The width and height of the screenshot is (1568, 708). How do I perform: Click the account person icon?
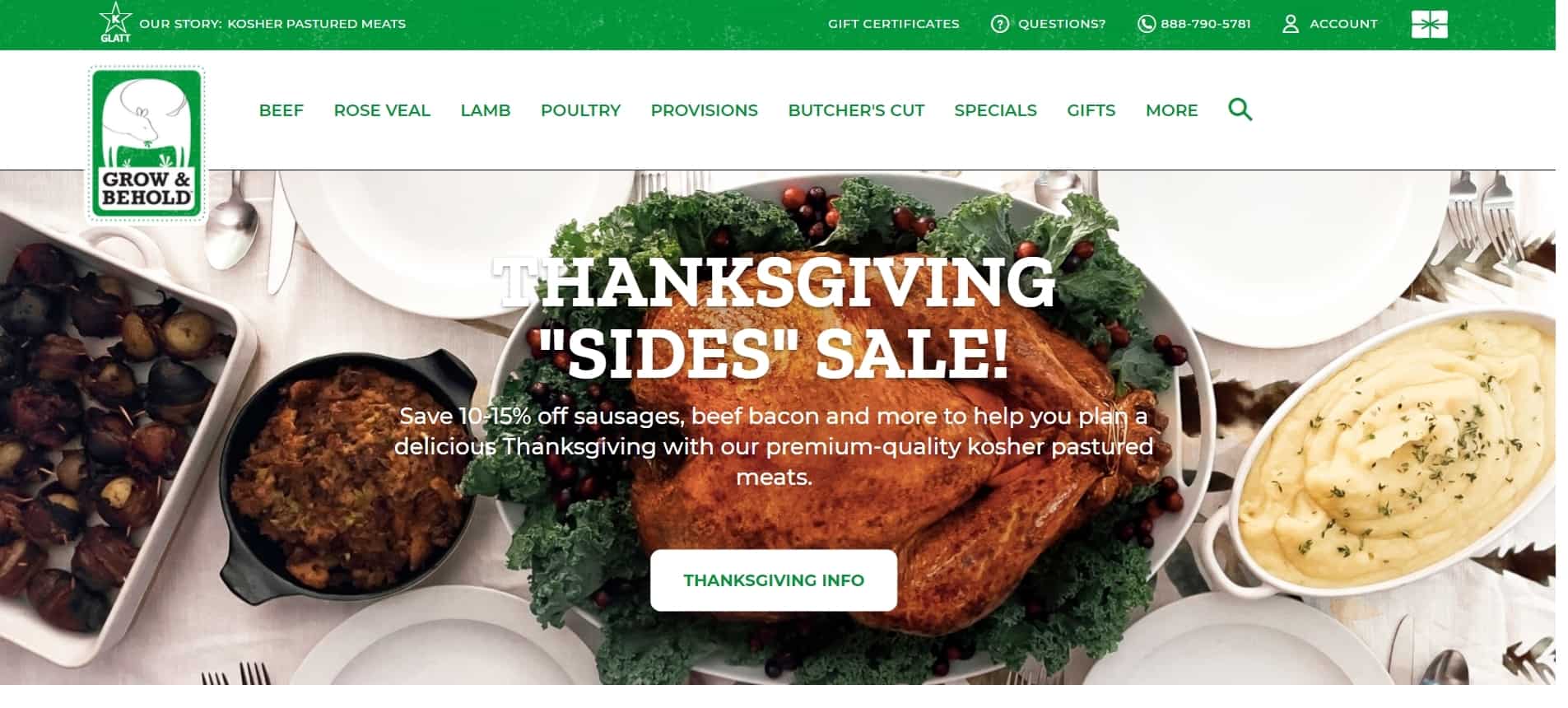1290,24
